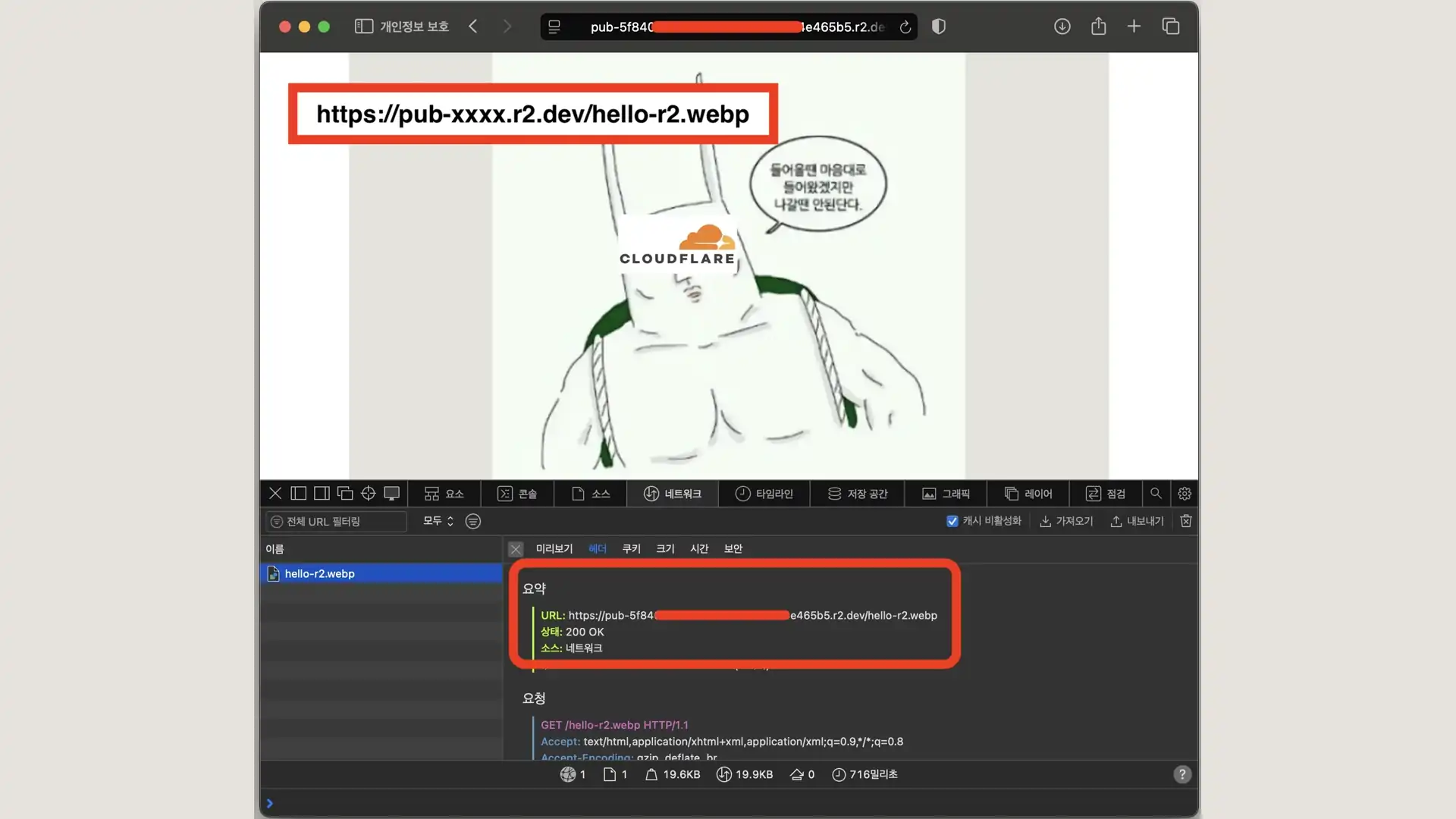Search inspector with magnifier icon
Screen dimensions: 1456x819
[1156, 494]
